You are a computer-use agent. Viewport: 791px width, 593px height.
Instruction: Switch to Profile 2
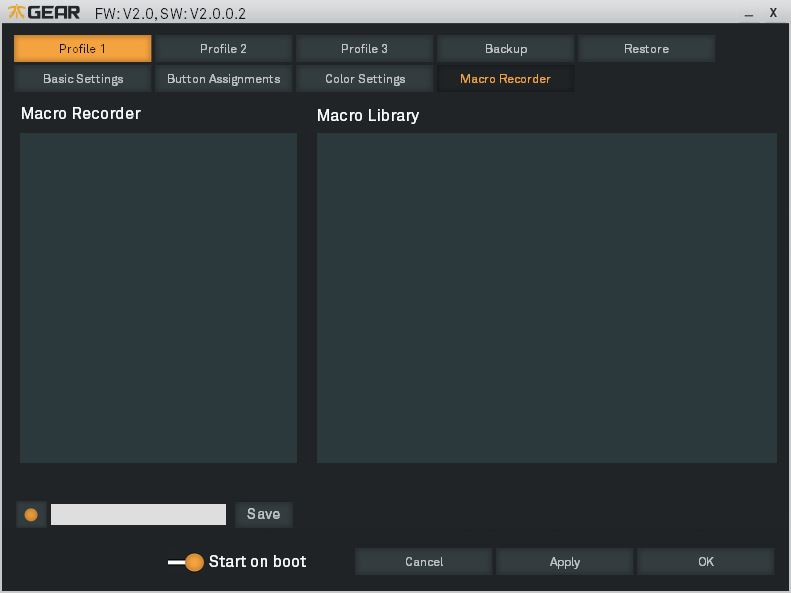pyautogui.click(x=223, y=49)
